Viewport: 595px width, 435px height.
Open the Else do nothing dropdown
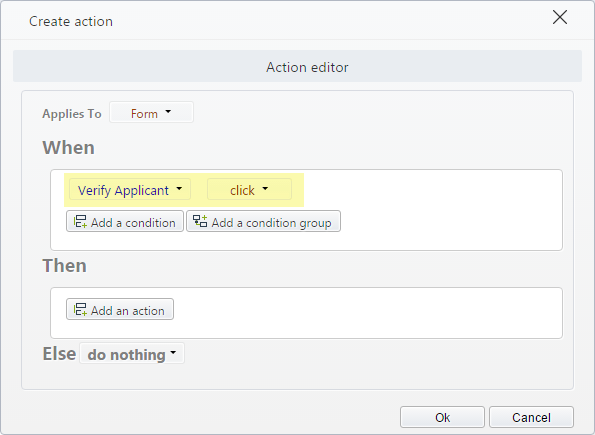(x=132, y=354)
